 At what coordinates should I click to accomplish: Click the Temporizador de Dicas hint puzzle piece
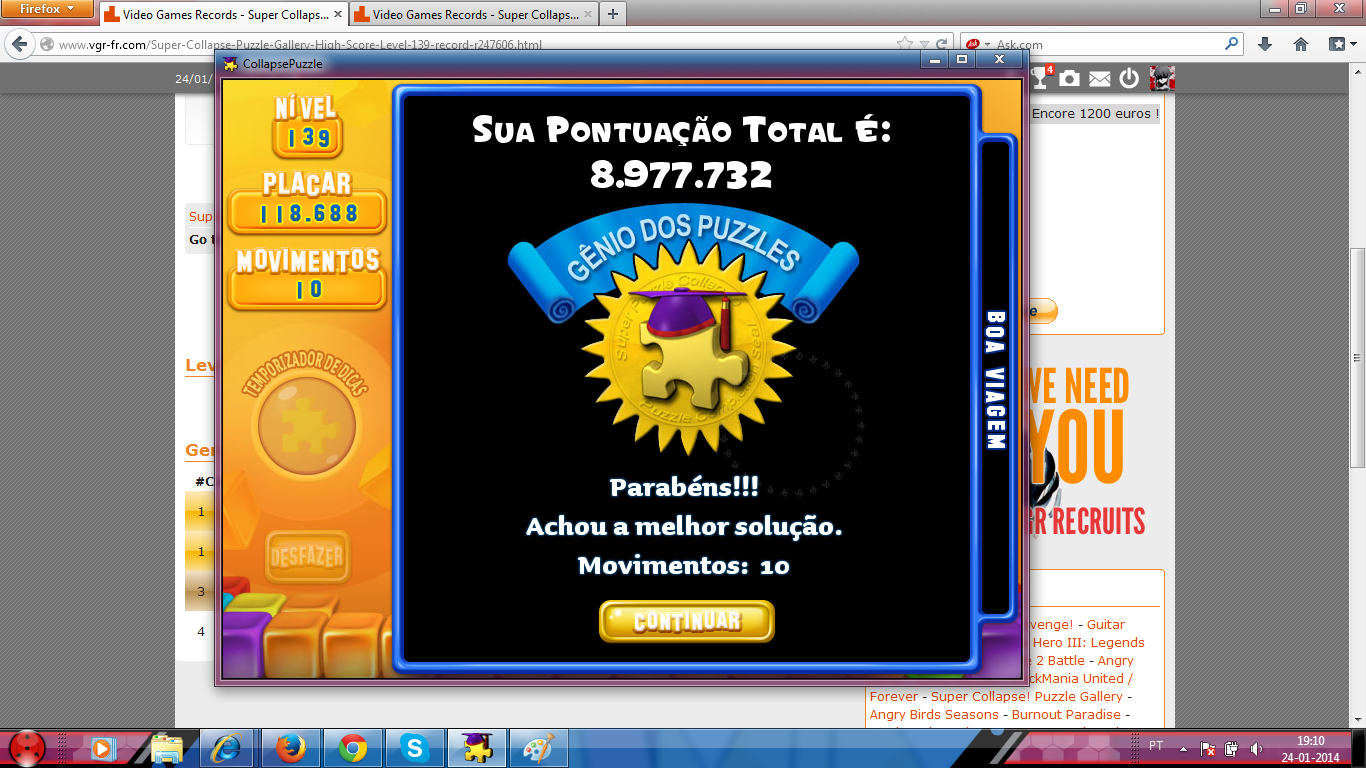(x=306, y=427)
